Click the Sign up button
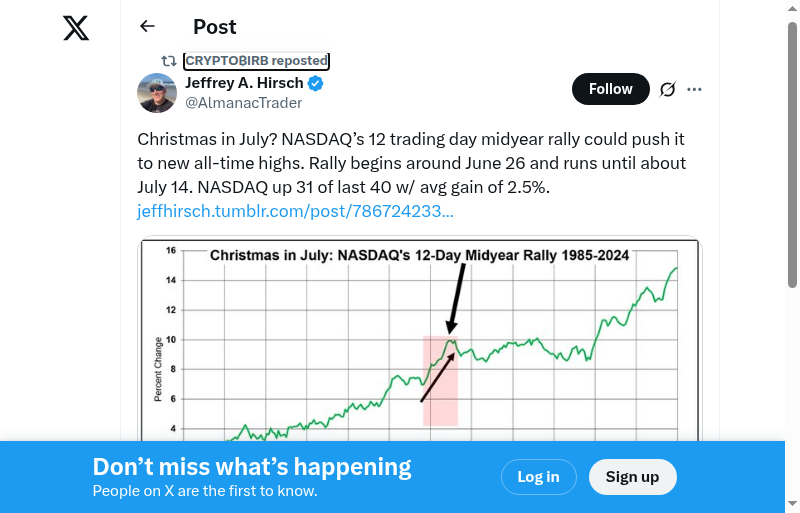 pyautogui.click(x=632, y=477)
